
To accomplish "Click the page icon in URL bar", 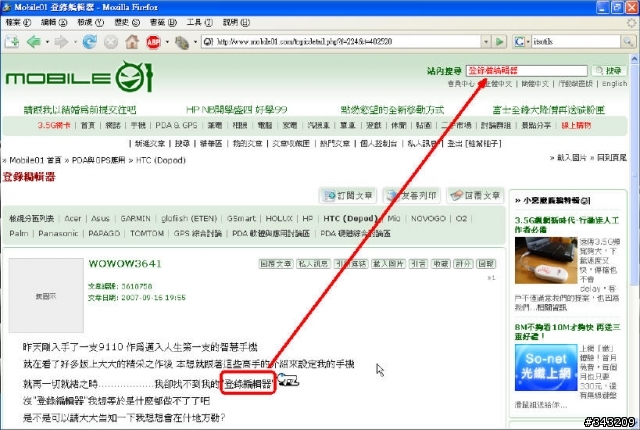I will pos(208,42).
